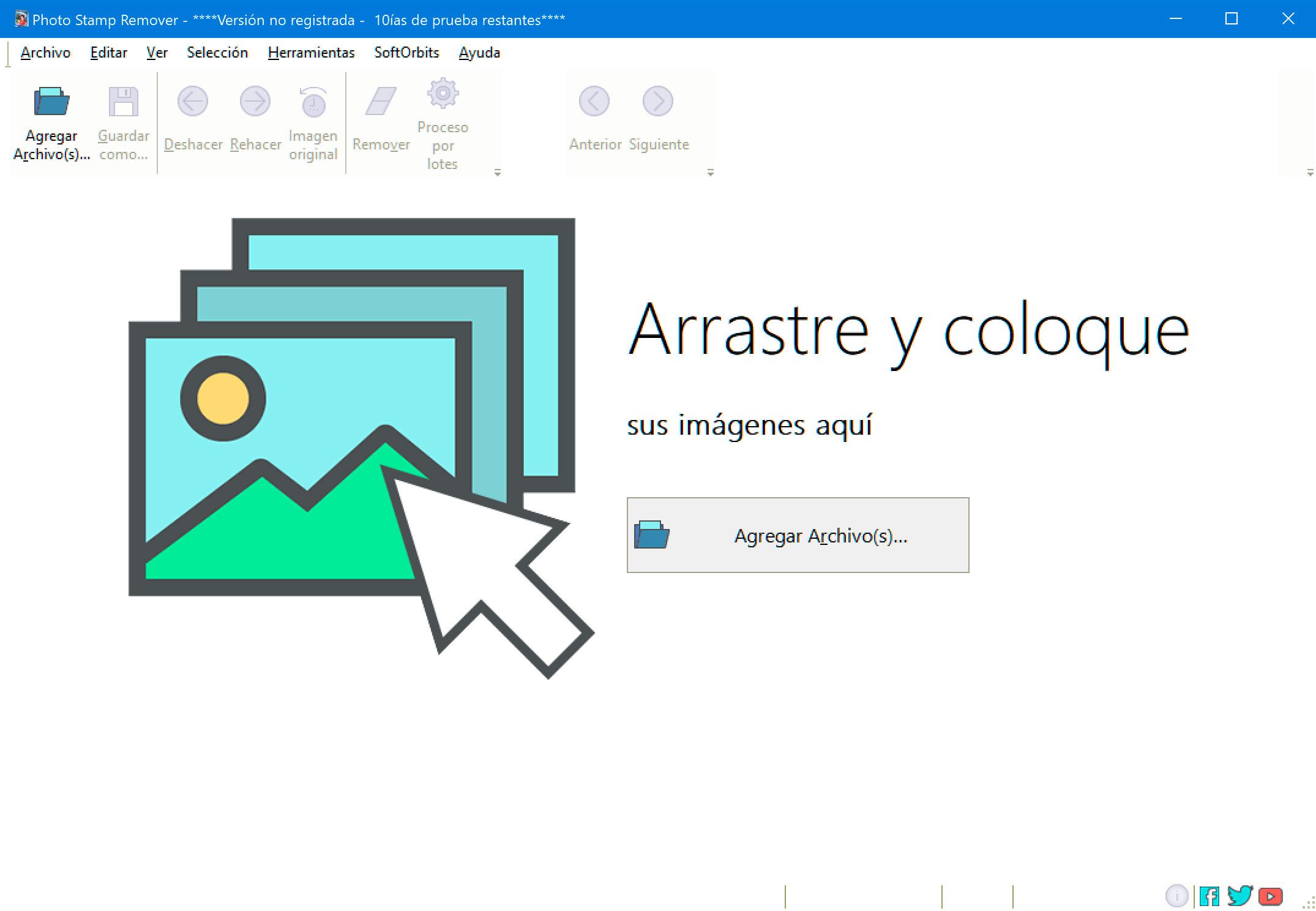The width and height of the screenshot is (1316, 911).
Task: Expand the far right toolbar overflow arrow
Action: 1310,173
